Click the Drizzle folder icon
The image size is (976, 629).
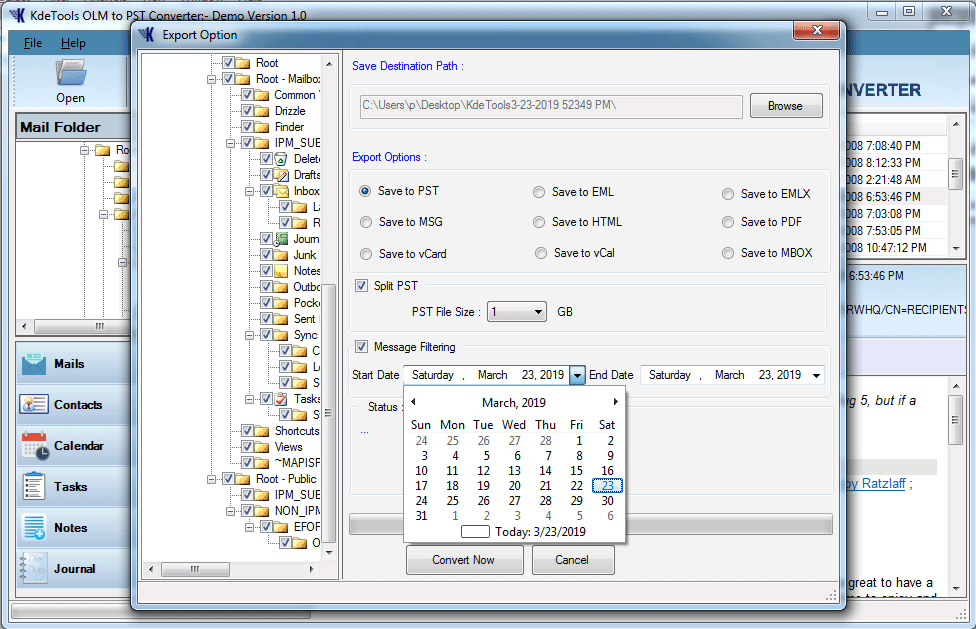(263, 111)
